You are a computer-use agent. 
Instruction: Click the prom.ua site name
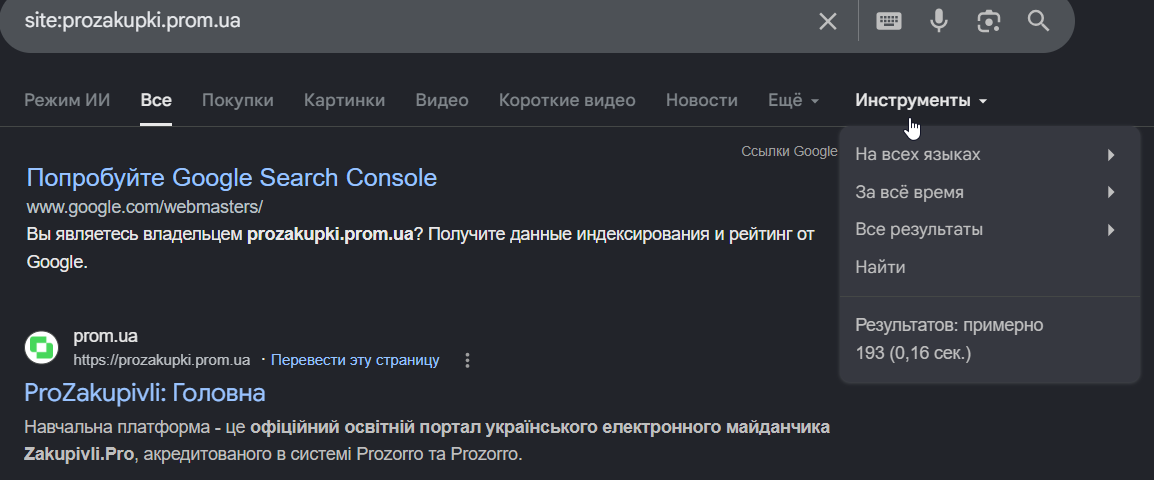click(105, 336)
